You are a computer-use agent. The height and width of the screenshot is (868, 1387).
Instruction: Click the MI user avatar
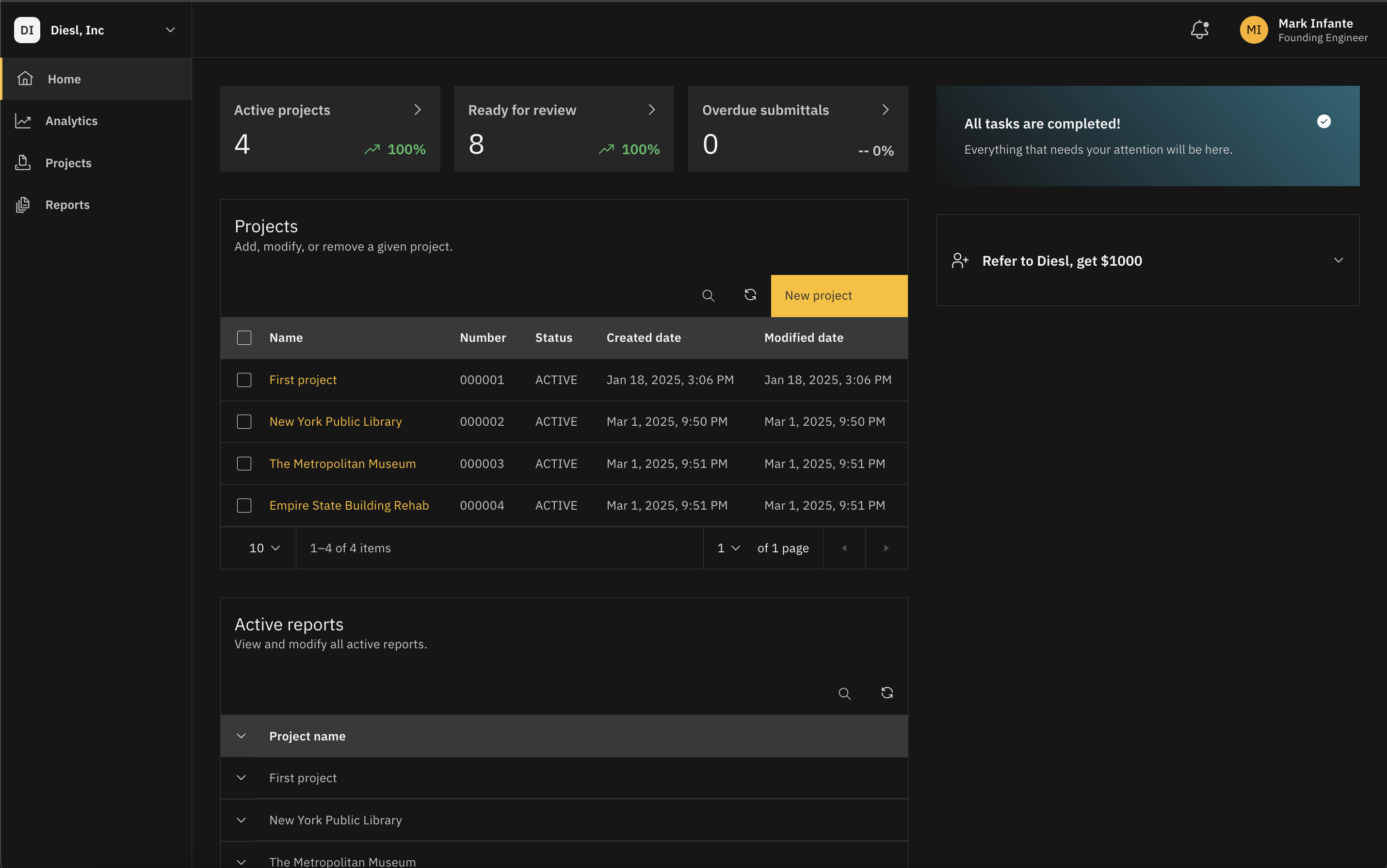coord(1253,30)
